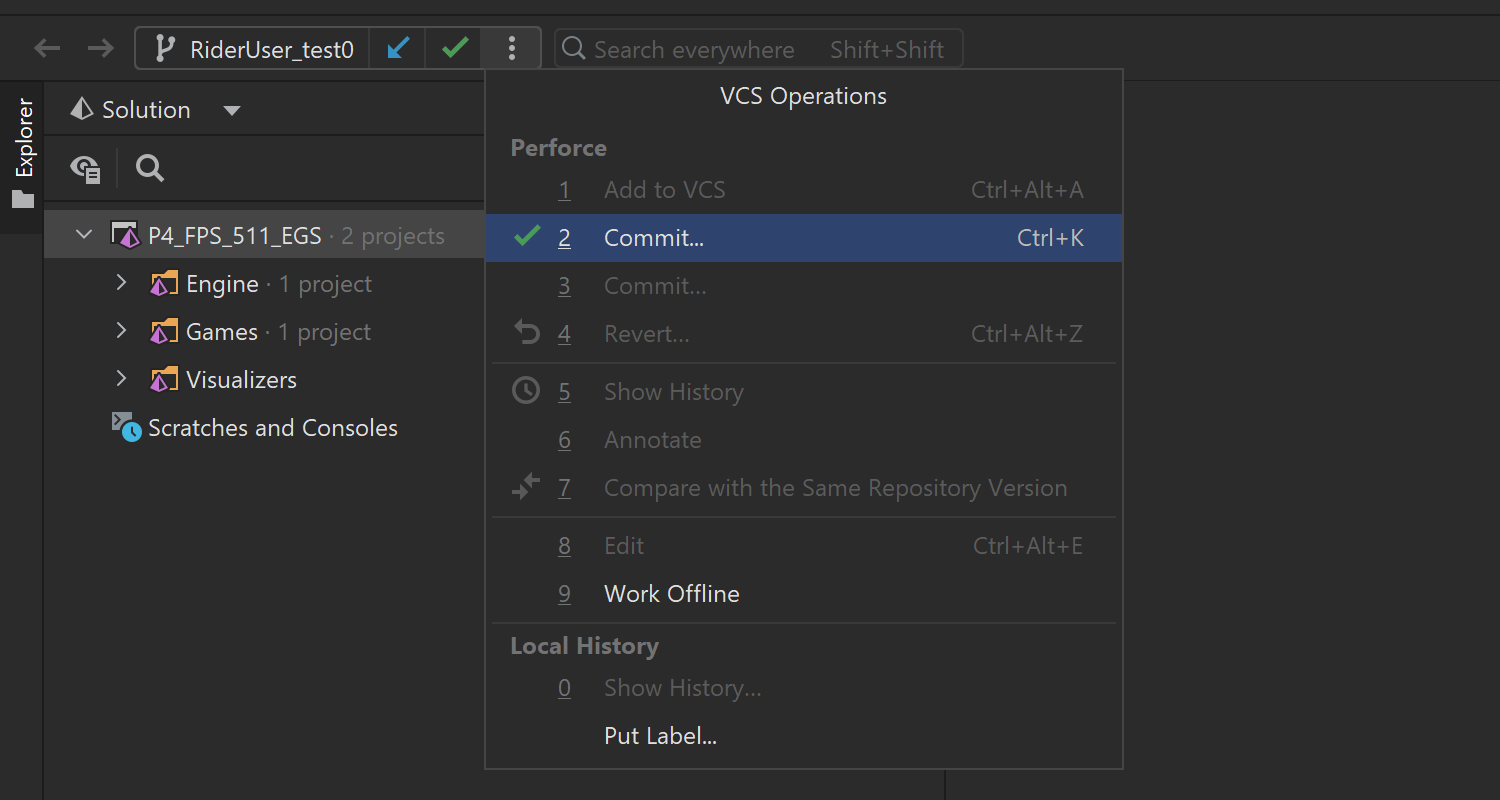The image size is (1500, 800).
Task: Click the three-dot VCS more options button
Action: [x=512, y=48]
